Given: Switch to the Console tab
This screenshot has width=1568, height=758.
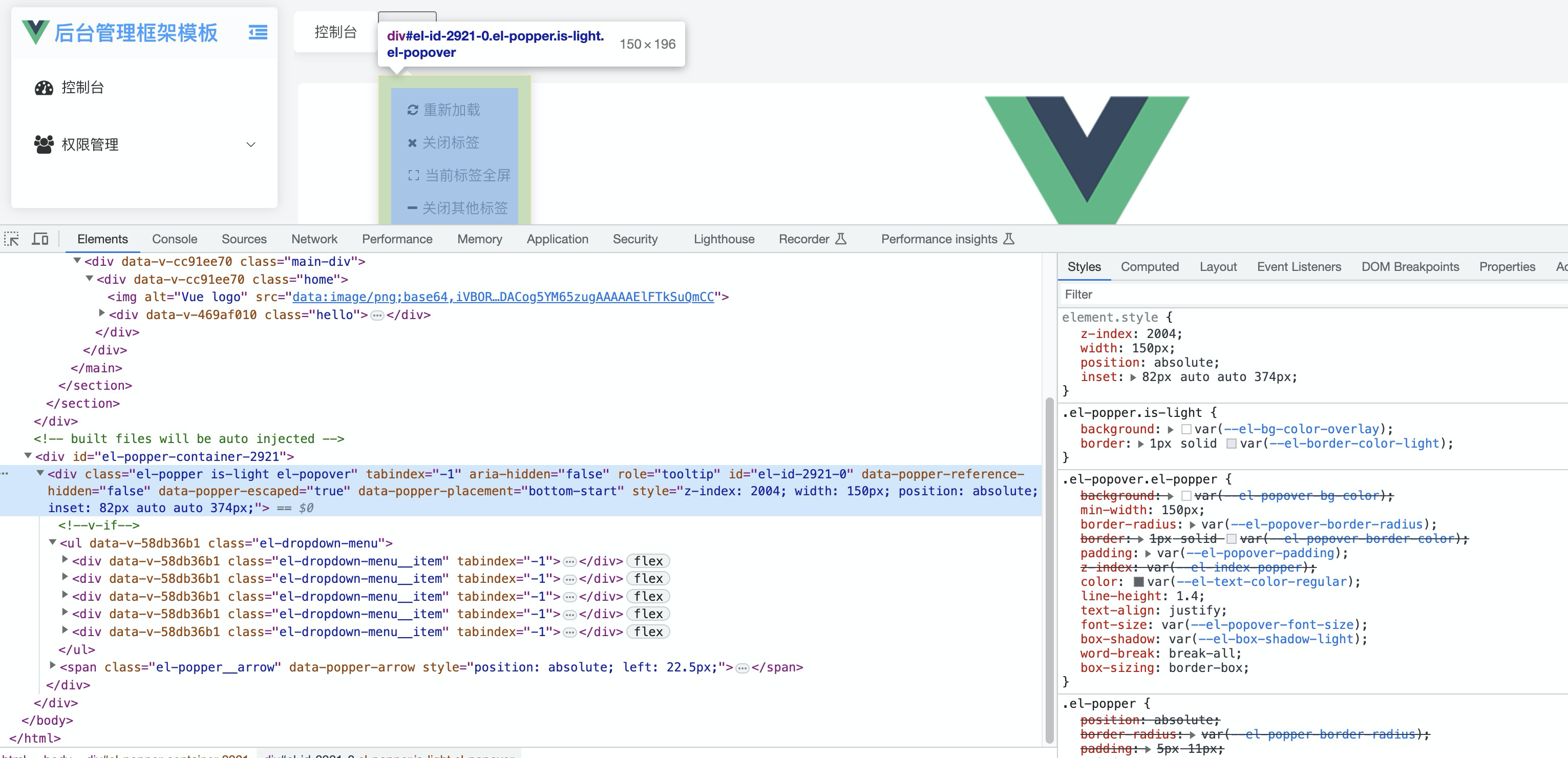Looking at the screenshot, I should (174, 239).
